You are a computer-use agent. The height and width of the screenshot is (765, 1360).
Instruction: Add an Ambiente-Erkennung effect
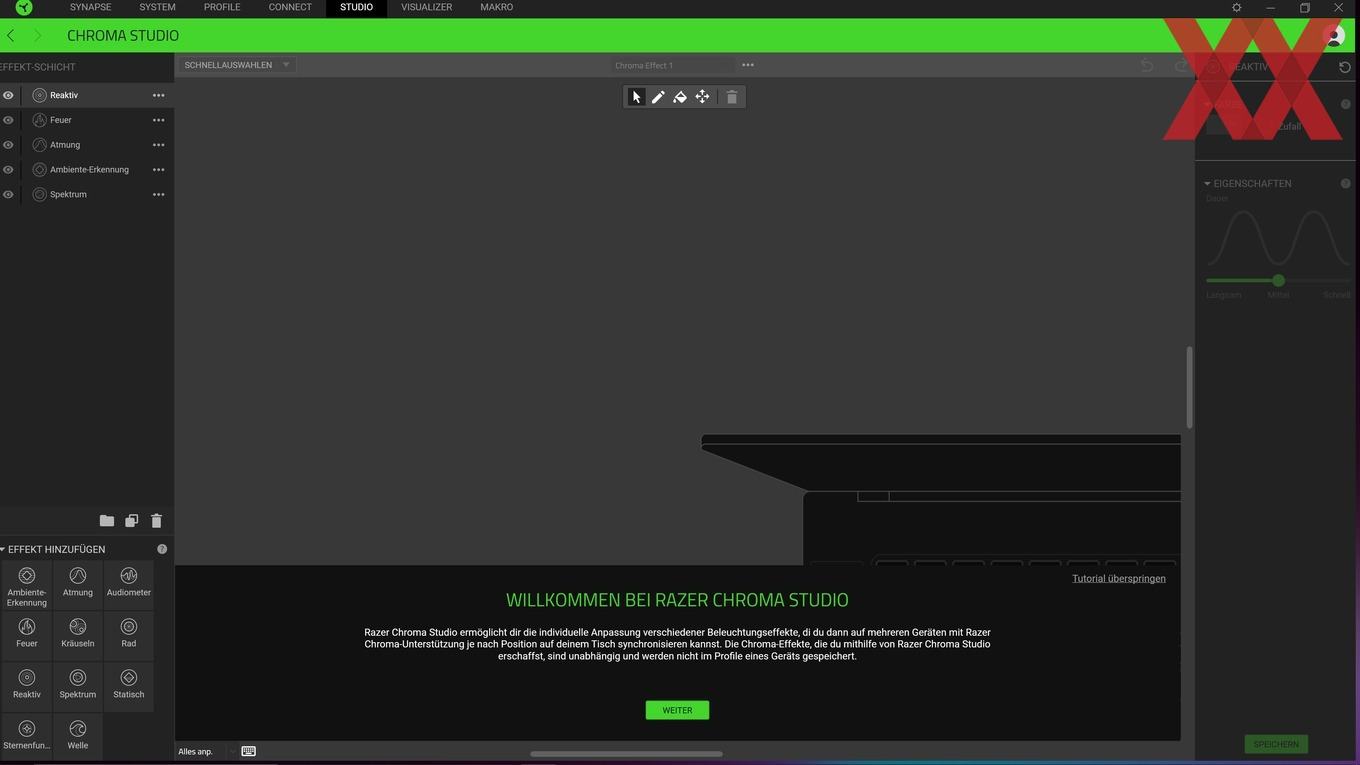(27, 585)
